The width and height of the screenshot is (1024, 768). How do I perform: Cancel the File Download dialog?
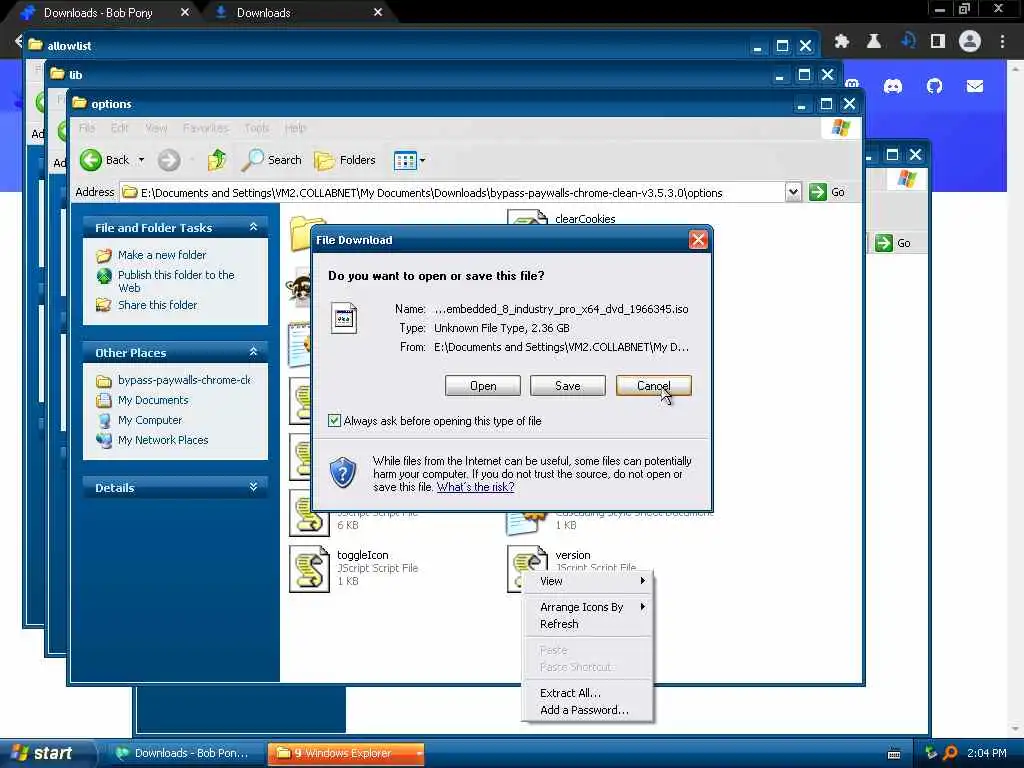(x=653, y=386)
